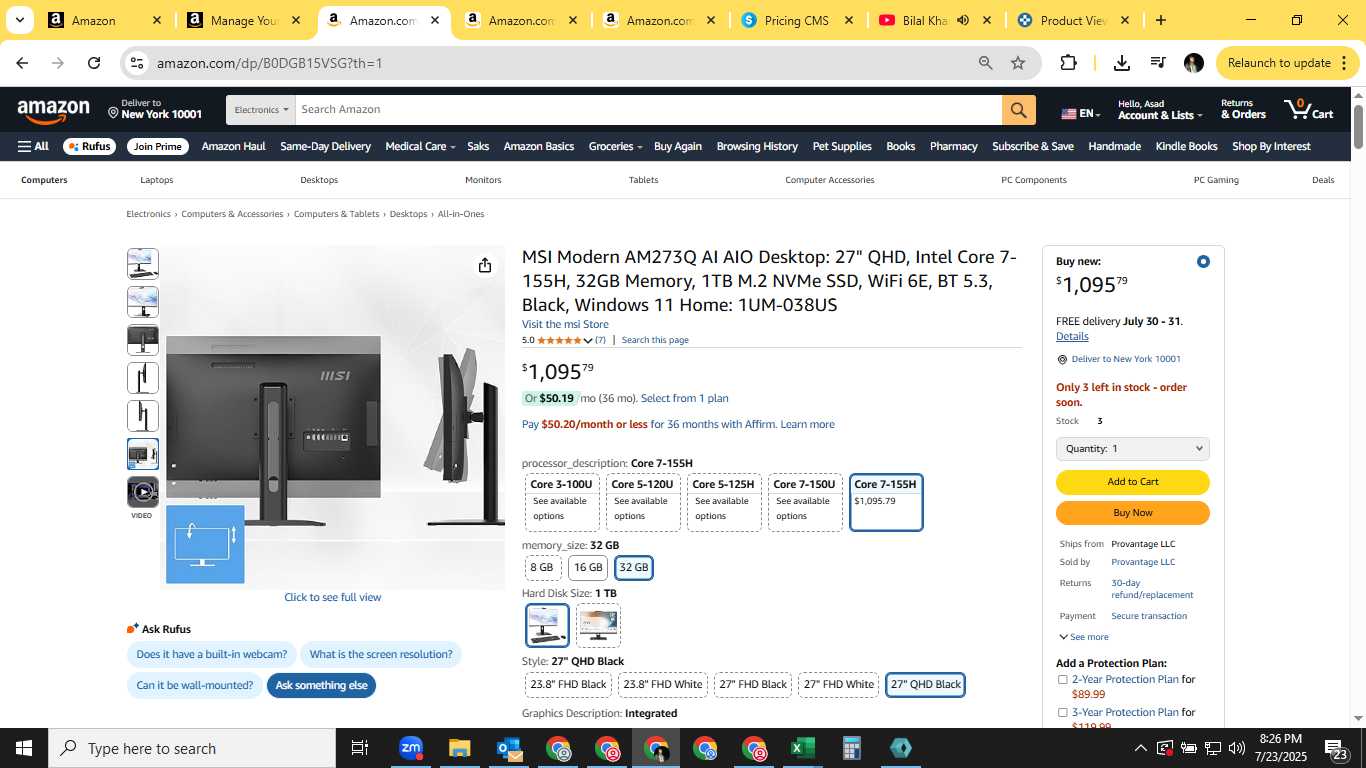Open Chrome downloads icon

(1122, 63)
